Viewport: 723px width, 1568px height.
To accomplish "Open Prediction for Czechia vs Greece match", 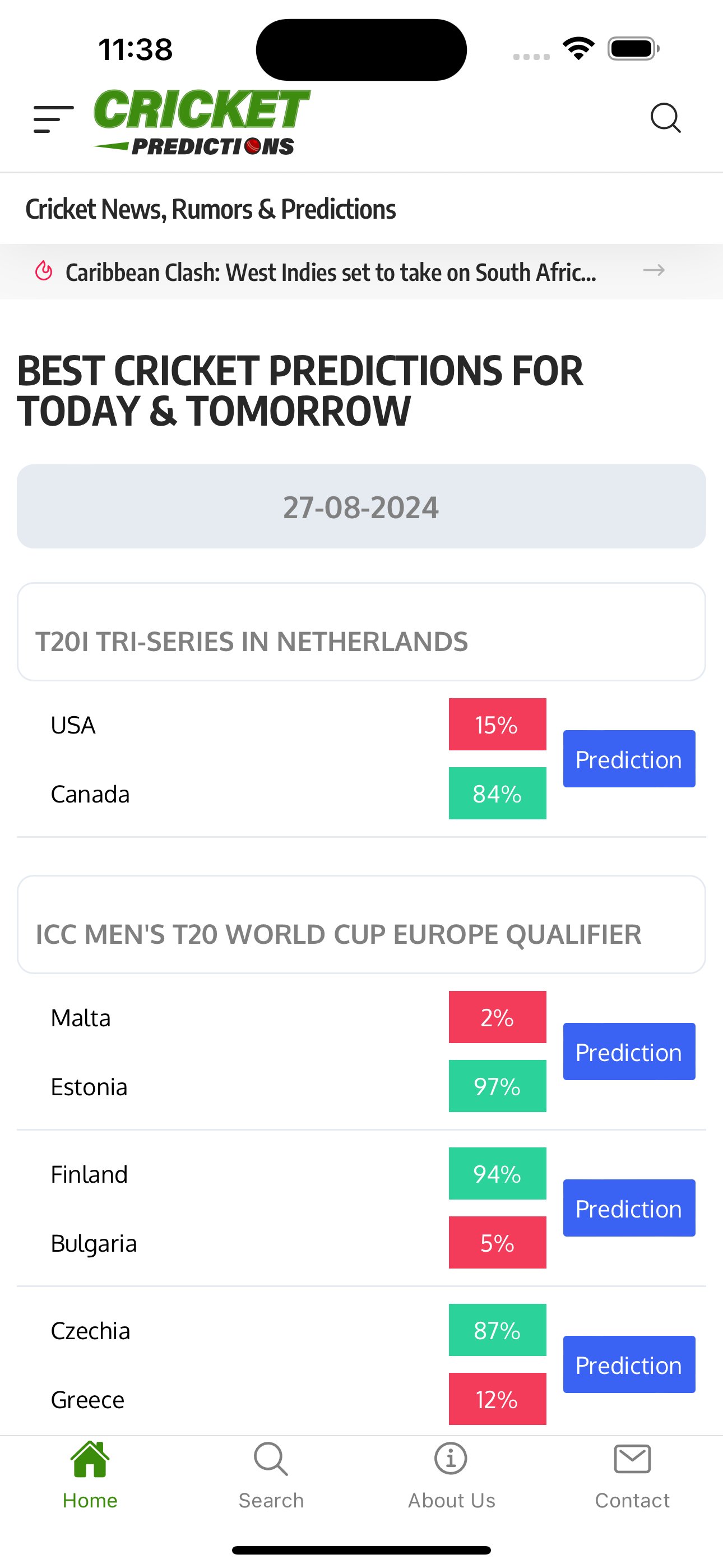I will click(x=628, y=1364).
